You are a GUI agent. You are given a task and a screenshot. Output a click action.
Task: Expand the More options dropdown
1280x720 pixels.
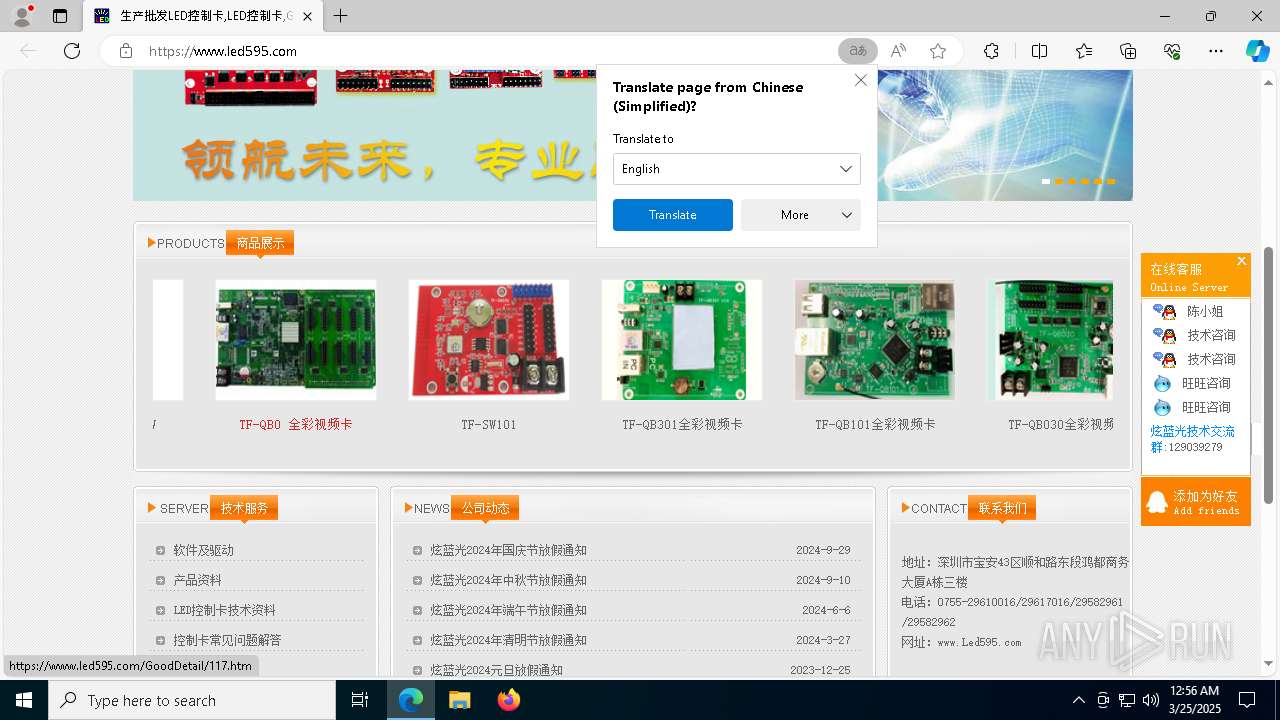800,215
